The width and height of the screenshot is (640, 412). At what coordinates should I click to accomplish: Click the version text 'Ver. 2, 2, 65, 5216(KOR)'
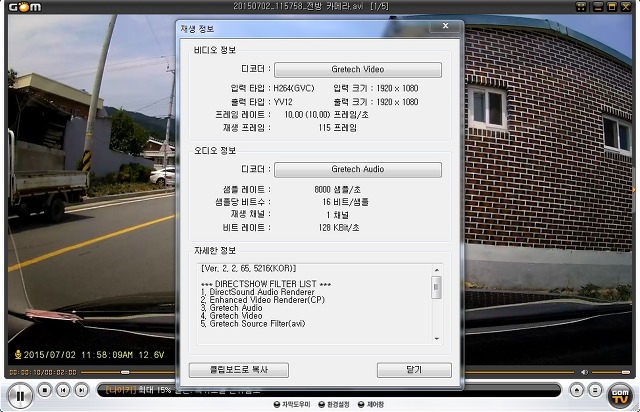click(248, 268)
